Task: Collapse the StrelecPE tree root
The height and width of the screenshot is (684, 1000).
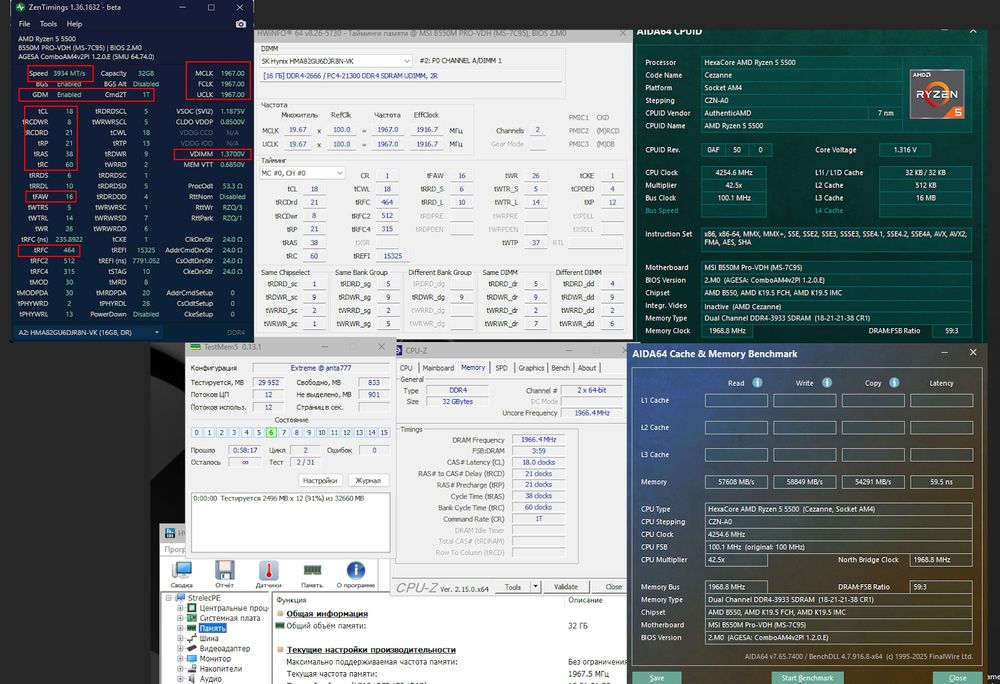Action: [169, 598]
